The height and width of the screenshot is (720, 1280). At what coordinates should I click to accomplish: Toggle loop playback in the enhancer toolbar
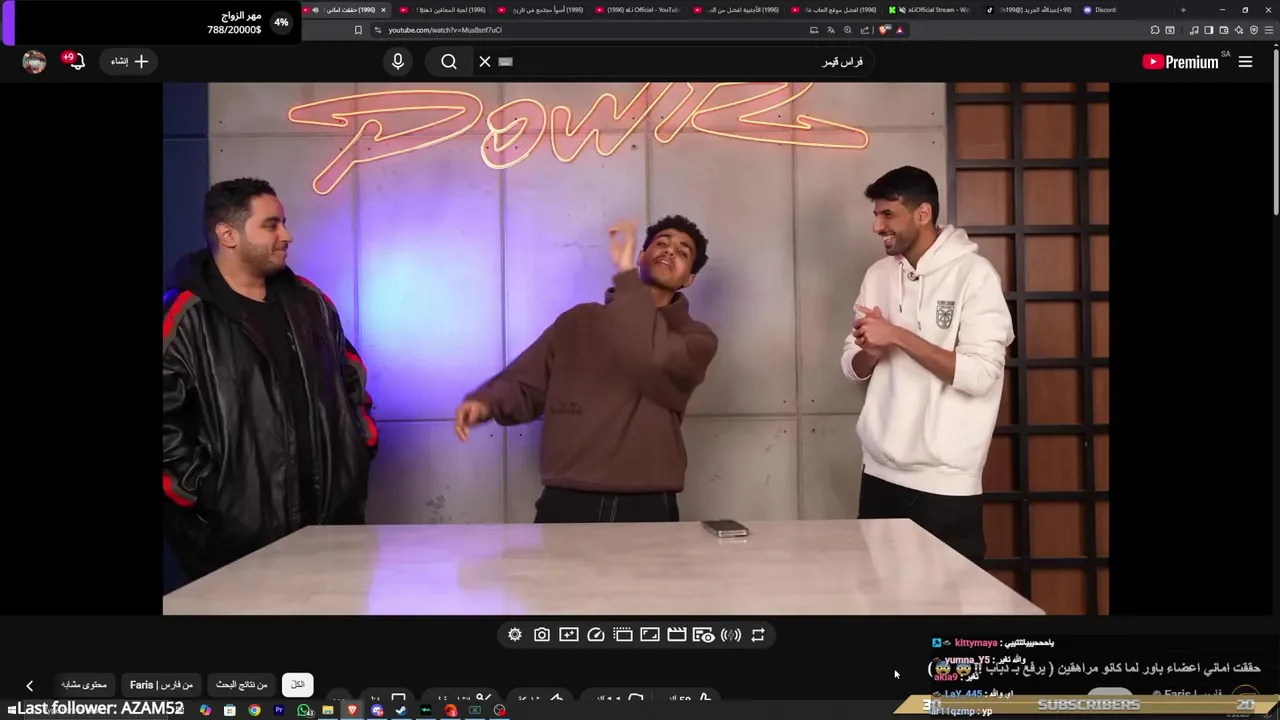coord(758,635)
